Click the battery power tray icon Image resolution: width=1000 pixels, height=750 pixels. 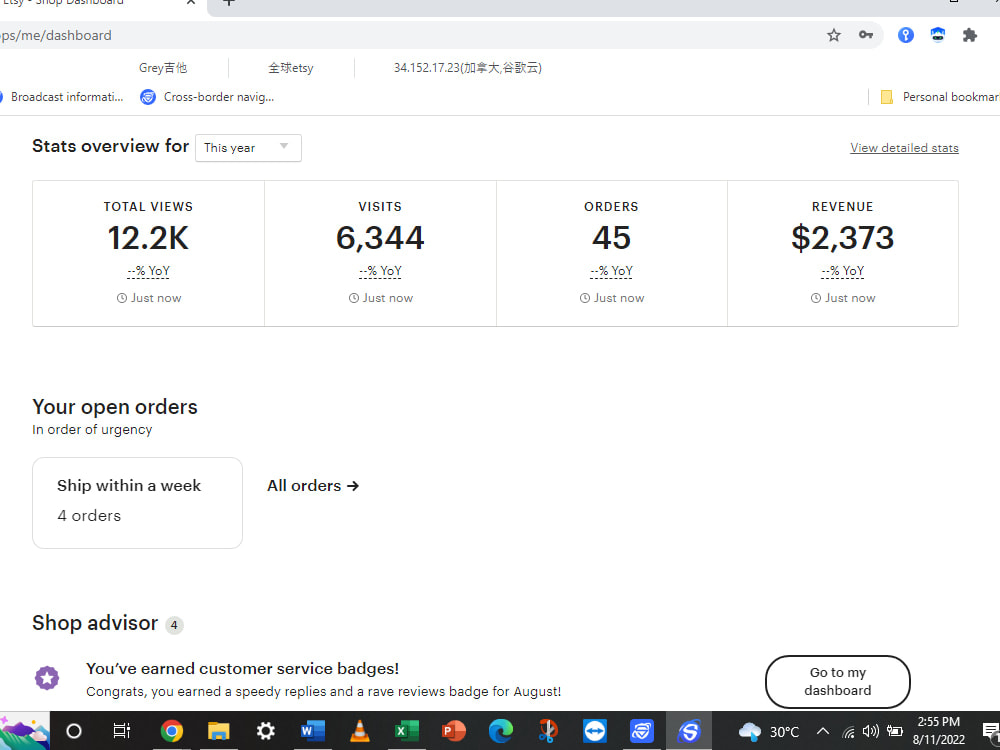click(x=895, y=732)
